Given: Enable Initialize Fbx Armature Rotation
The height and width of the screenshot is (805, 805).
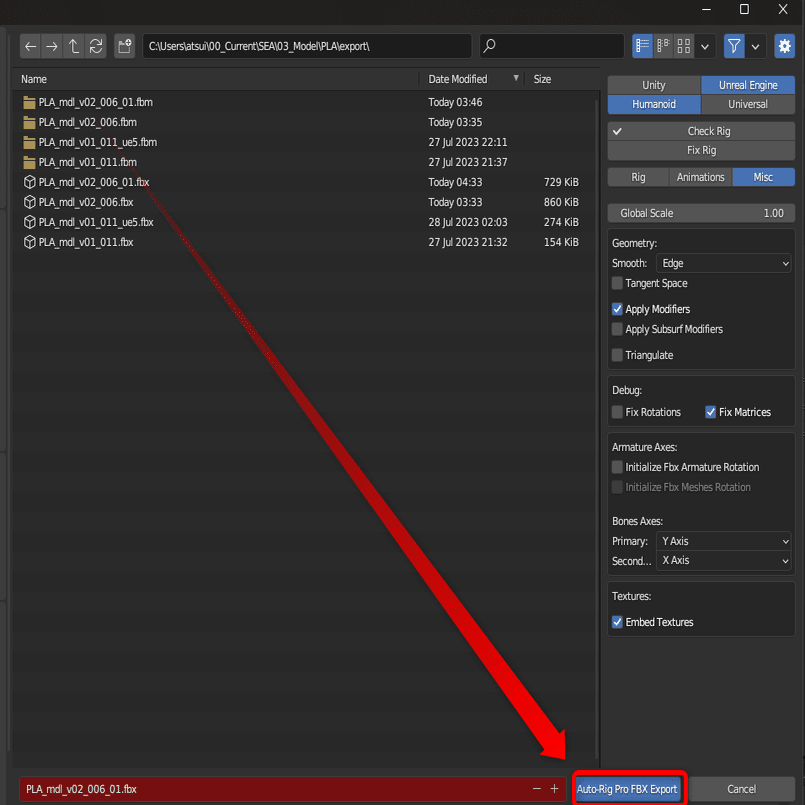Looking at the screenshot, I should (617, 467).
